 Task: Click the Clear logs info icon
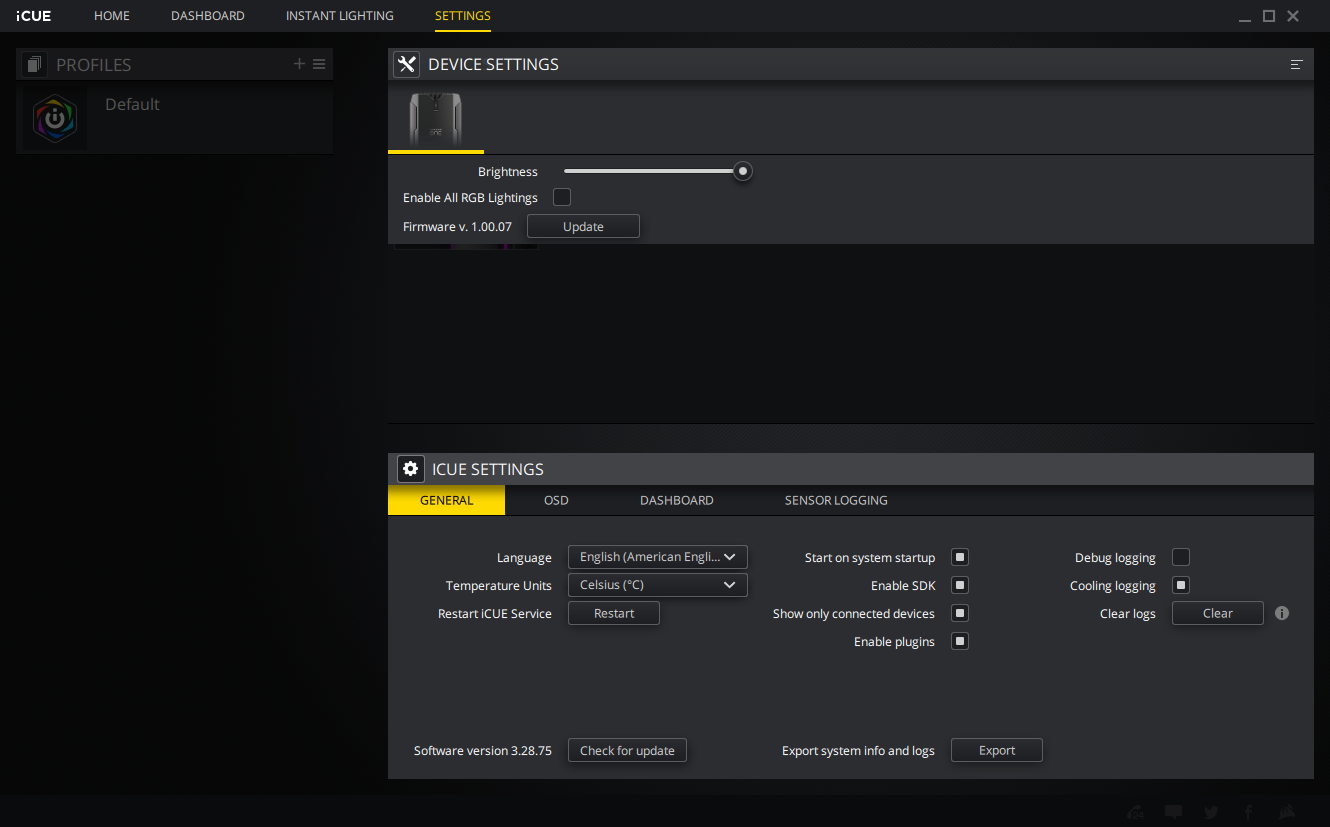(1282, 613)
